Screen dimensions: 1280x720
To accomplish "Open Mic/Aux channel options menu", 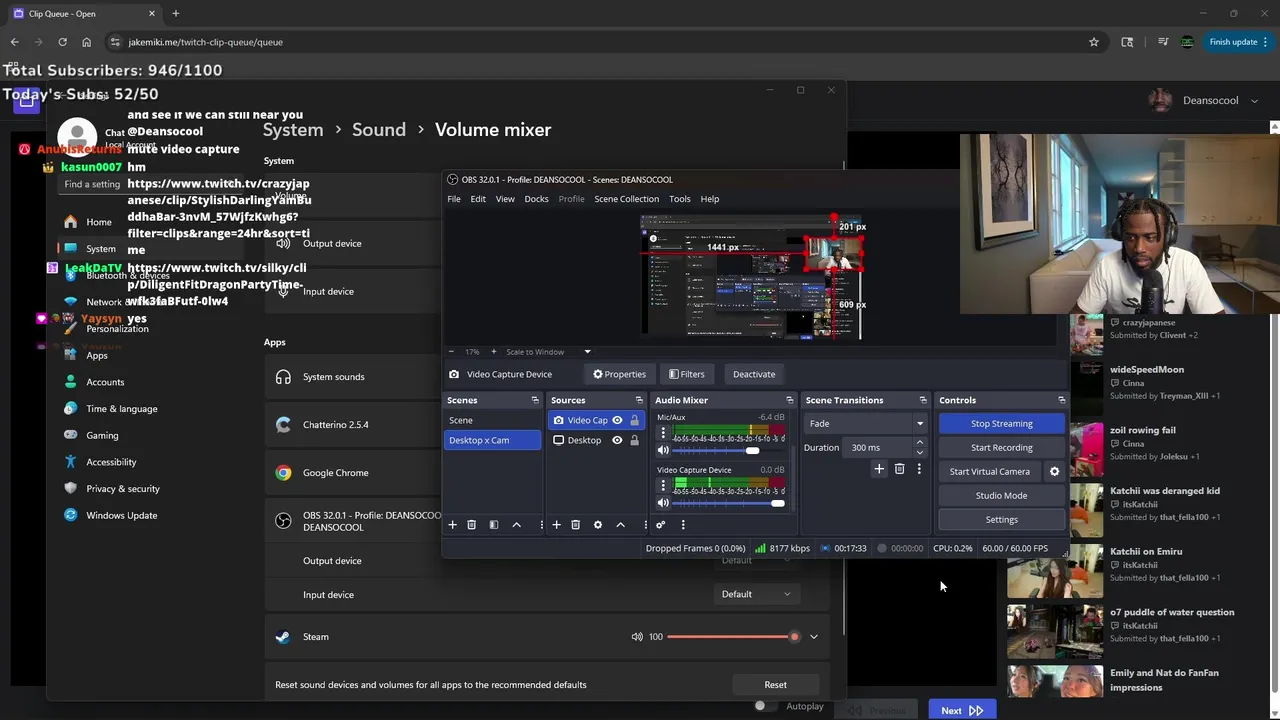I will pyautogui.click(x=662, y=433).
